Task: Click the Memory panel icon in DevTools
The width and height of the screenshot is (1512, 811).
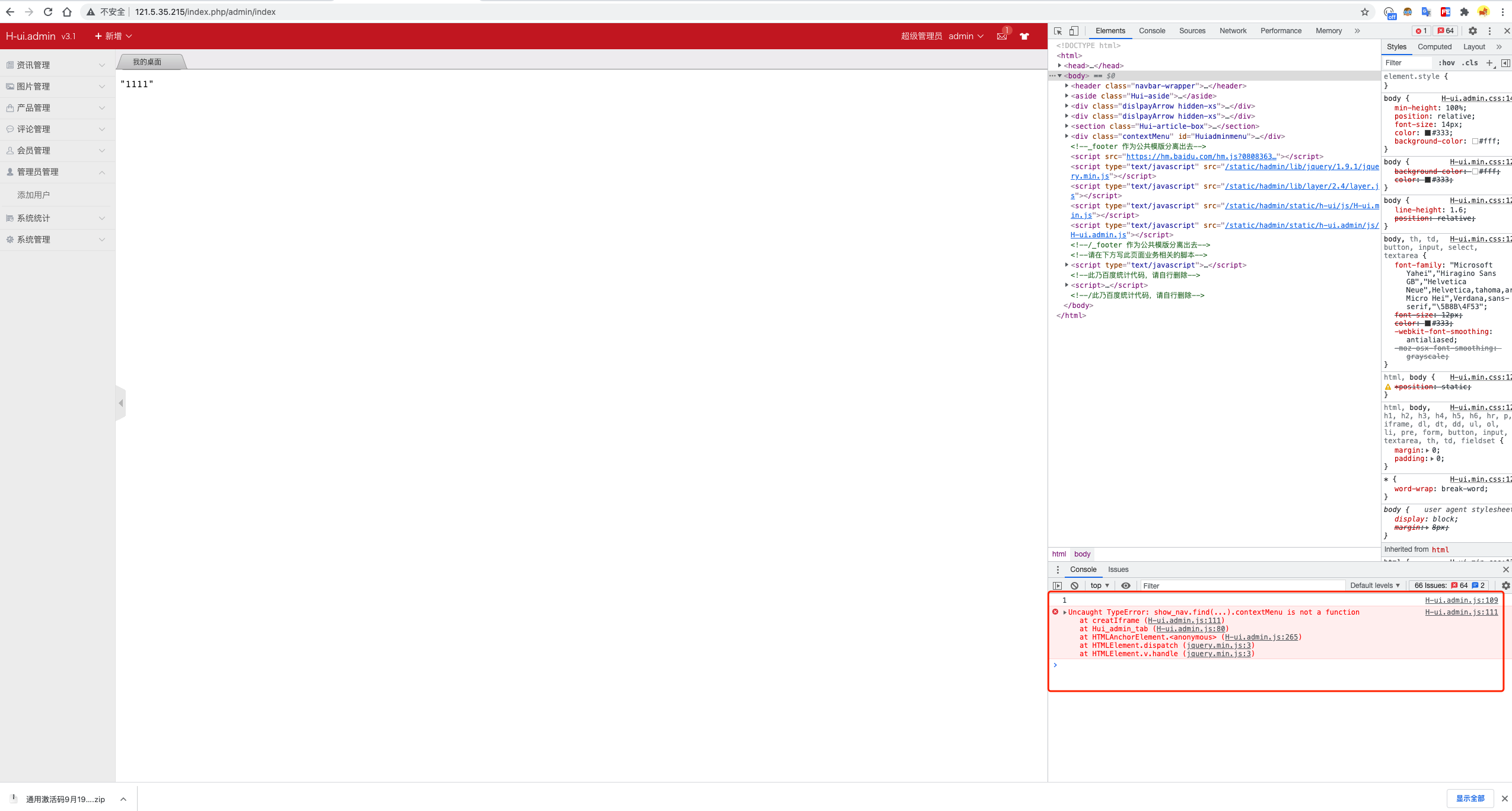Action: pyautogui.click(x=1328, y=31)
